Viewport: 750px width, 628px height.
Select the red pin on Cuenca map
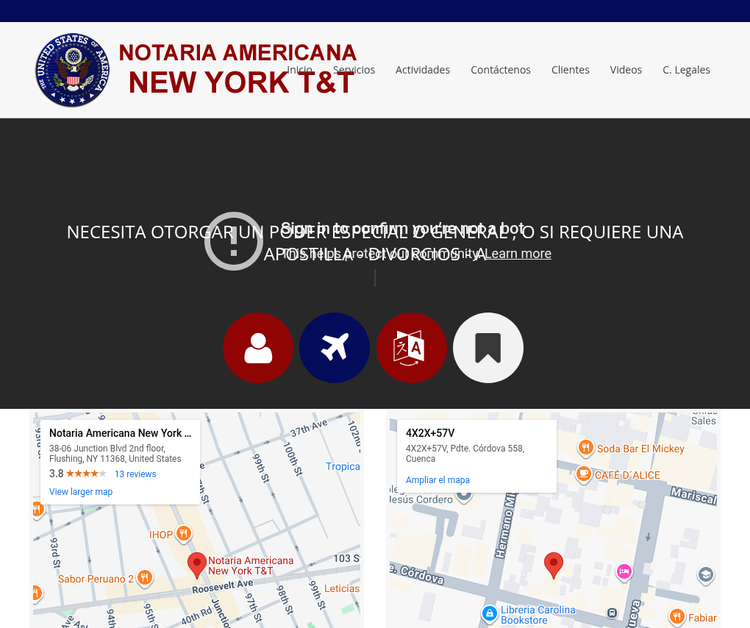coord(553,565)
